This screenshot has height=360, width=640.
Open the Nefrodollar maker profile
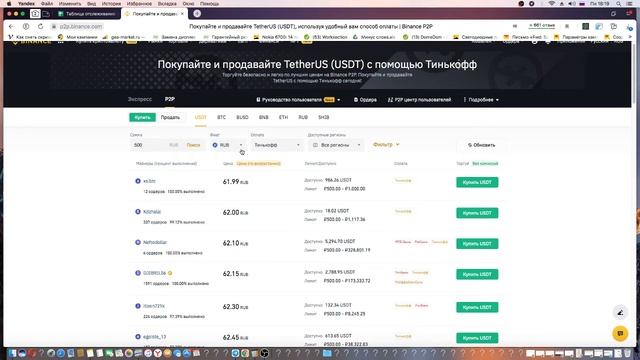point(155,242)
